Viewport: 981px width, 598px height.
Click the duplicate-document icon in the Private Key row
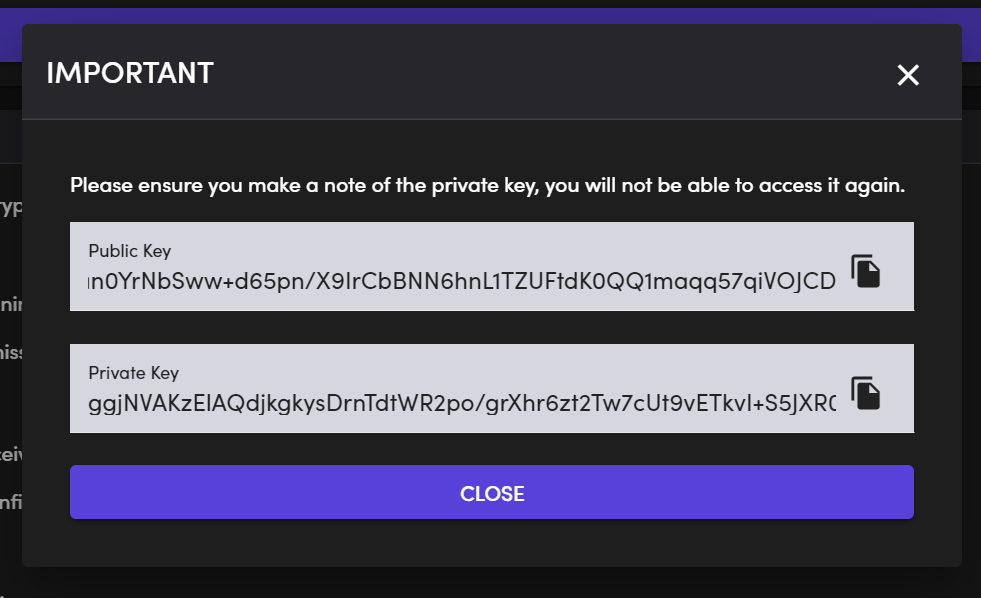tap(865, 392)
